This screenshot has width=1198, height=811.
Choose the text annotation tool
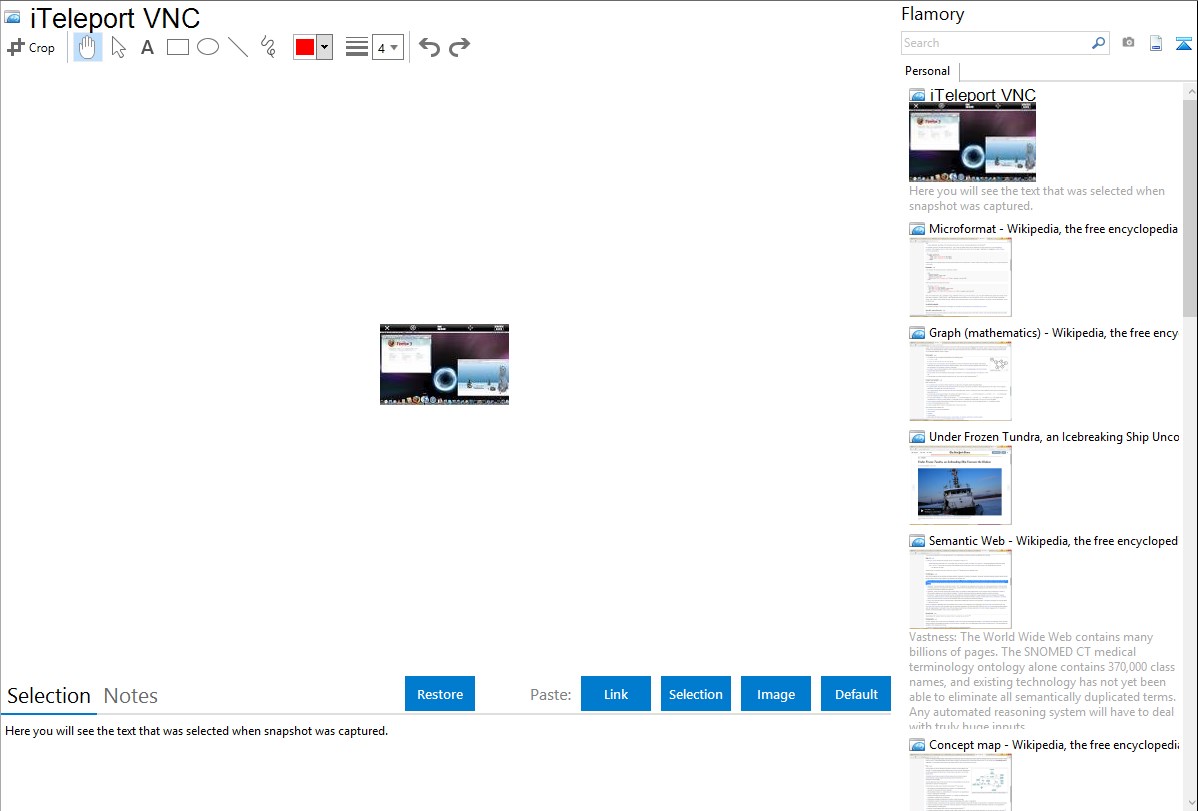147,47
